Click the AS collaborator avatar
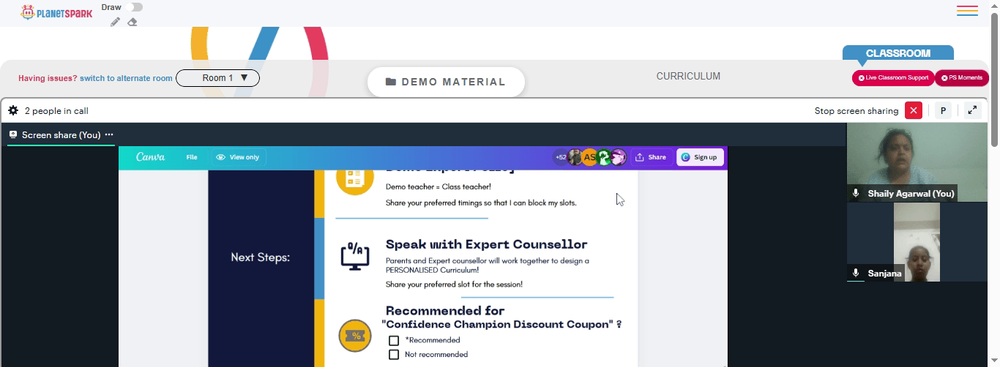Image resolution: width=1000 pixels, height=367 pixels. [x=590, y=157]
